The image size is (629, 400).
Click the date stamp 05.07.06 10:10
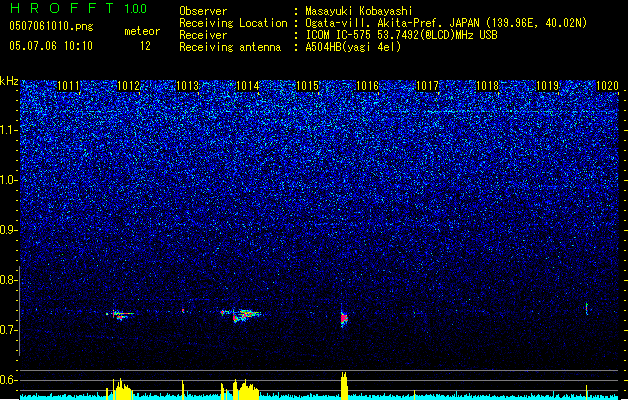[x=51, y=46]
